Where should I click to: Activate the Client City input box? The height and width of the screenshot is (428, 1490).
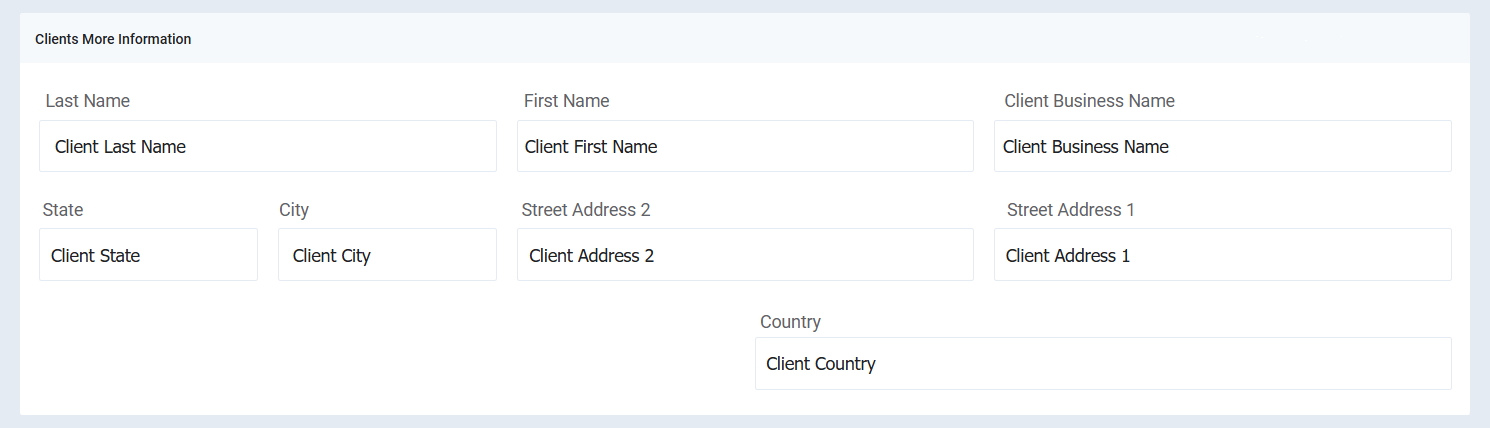coord(387,255)
